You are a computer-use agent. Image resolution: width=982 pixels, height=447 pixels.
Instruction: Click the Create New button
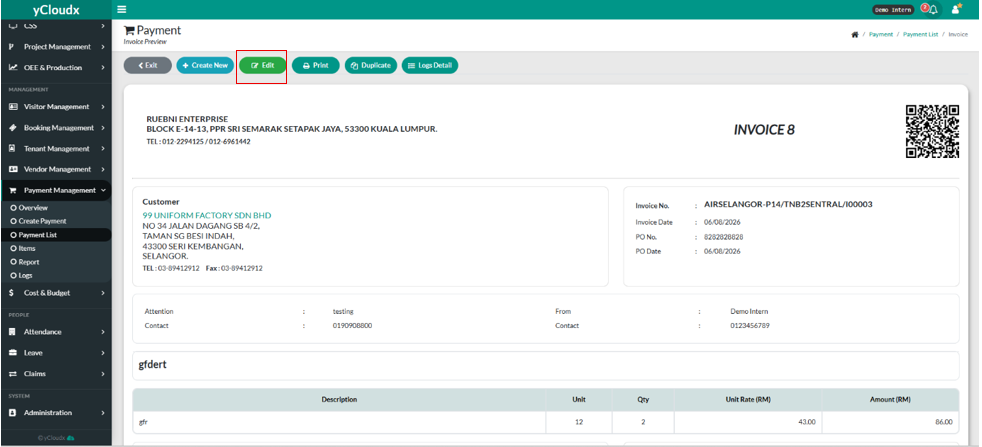[205, 65]
